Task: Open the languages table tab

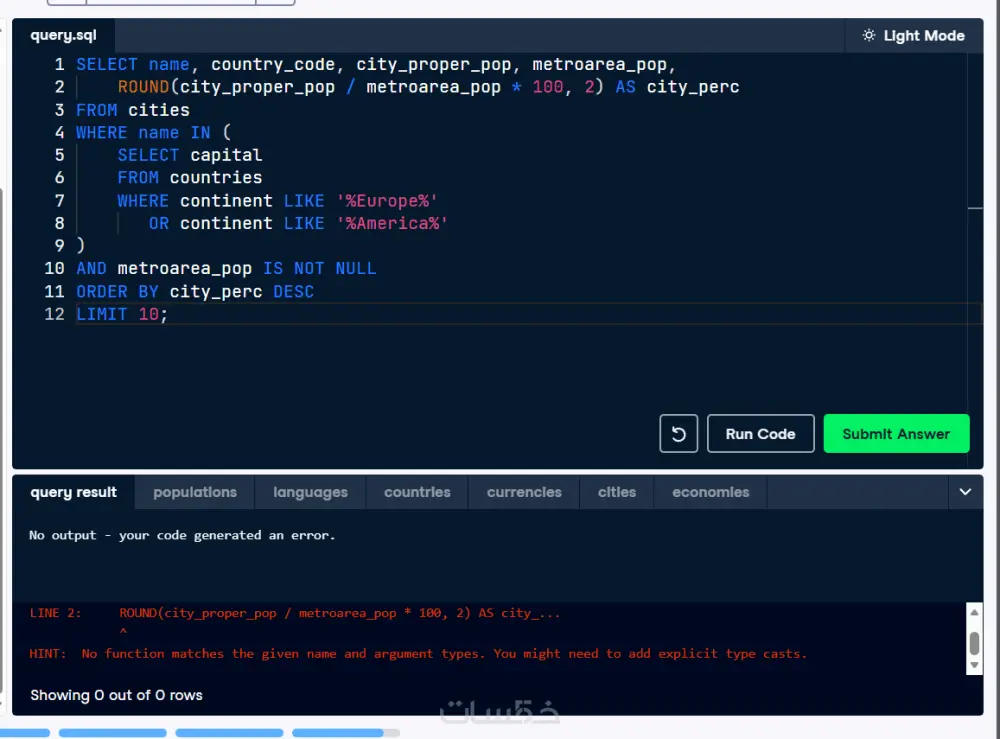Action: pos(310,492)
